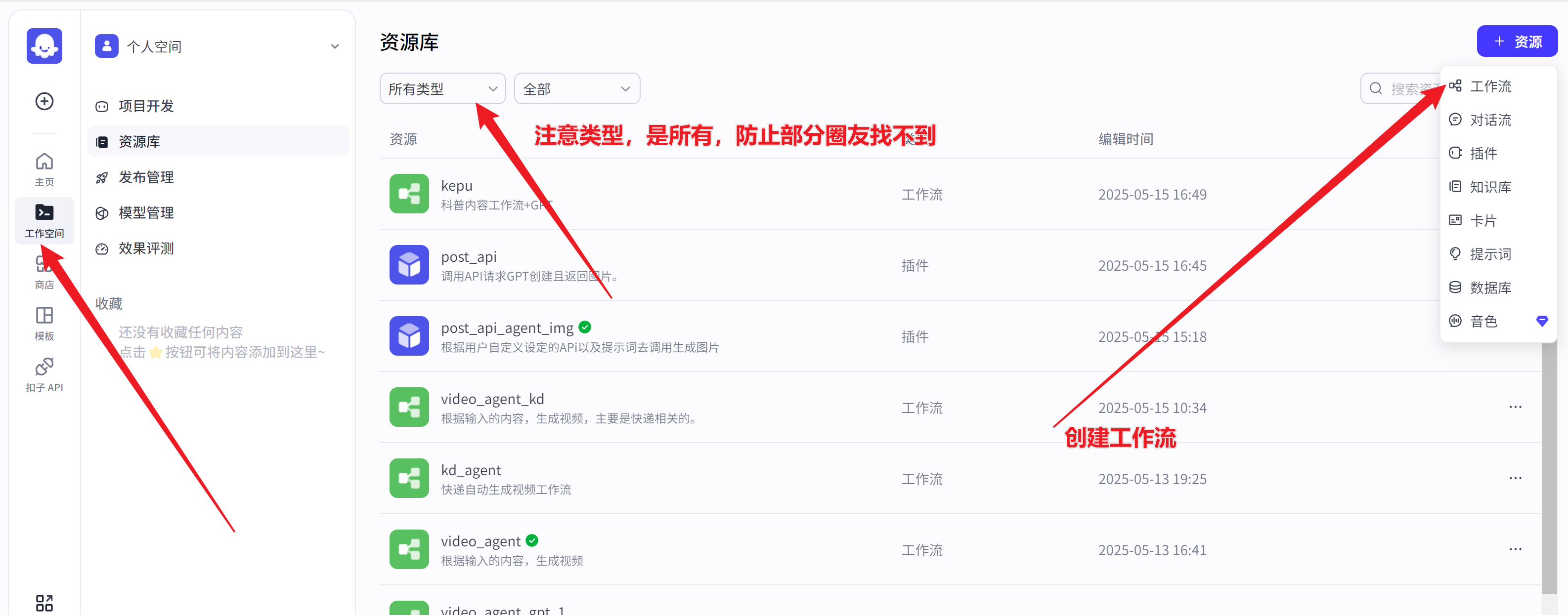This screenshot has height=615, width=1568.
Task: Open the video_agent resource name
Action: point(480,541)
